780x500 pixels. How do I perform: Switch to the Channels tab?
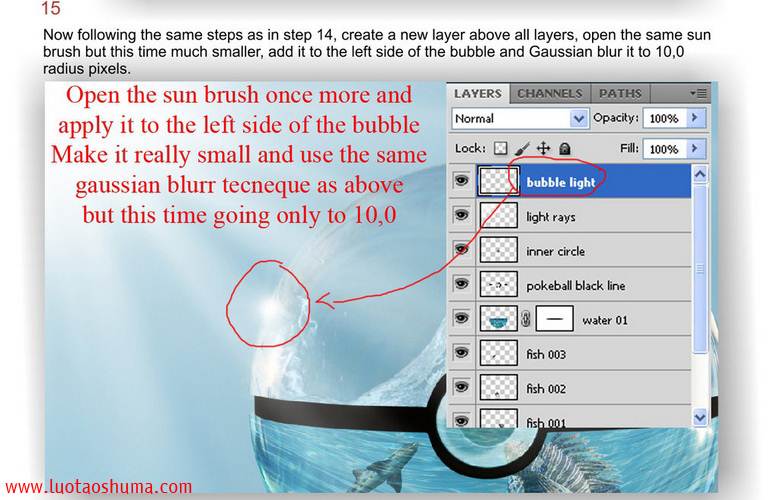pyautogui.click(x=550, y=94)
